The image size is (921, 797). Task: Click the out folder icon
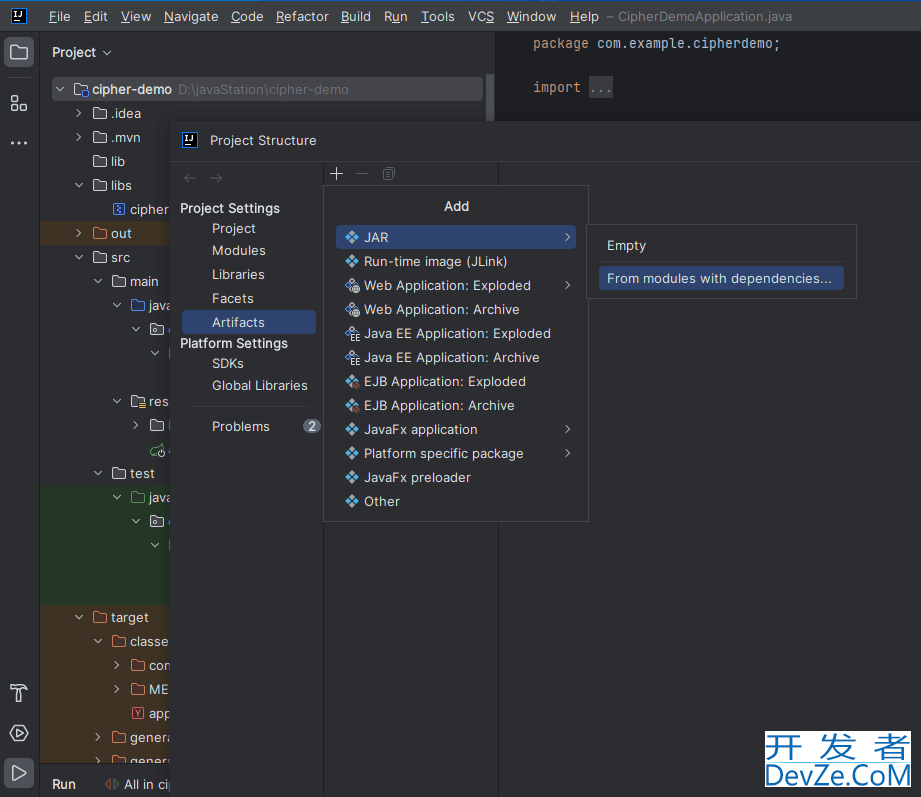(100, 233)
